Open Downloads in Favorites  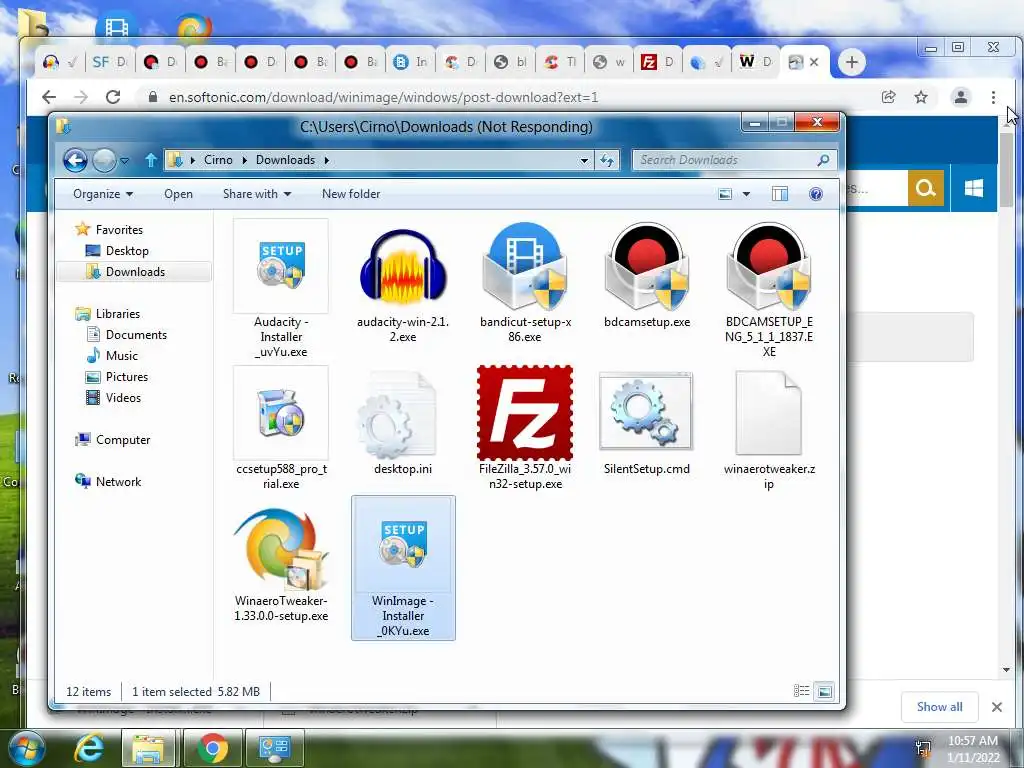pyautogui.click(x=135, y=272)
